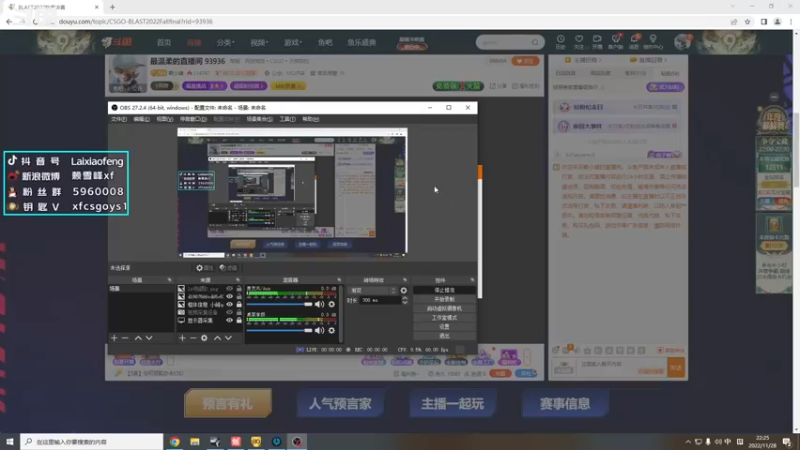Toggle visibility of third source row
The width and height of the screenshot is (800, 450).
[230, 305]
